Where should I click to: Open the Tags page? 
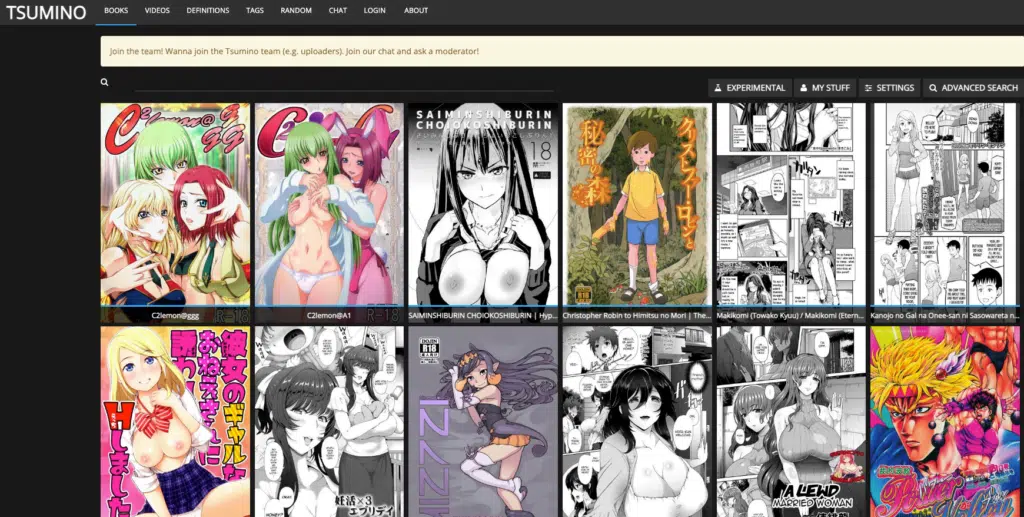pos(255,10)
